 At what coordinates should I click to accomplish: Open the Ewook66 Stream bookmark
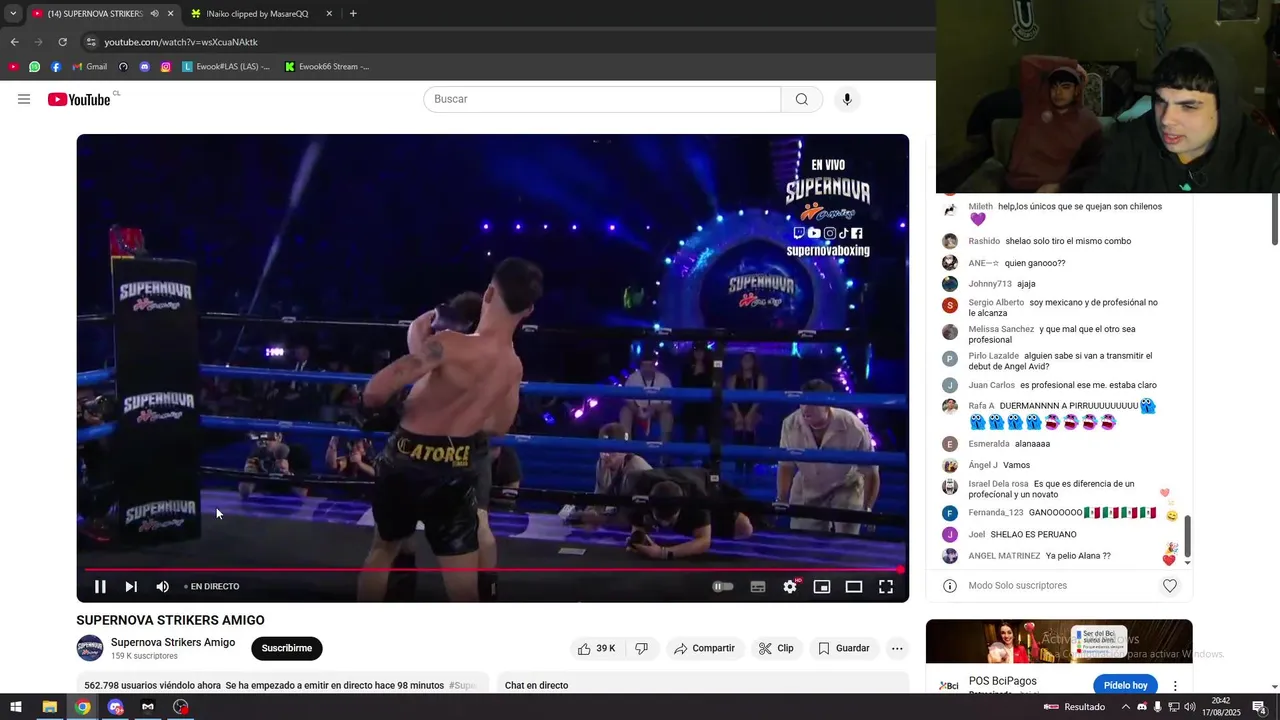pos(327,67)
